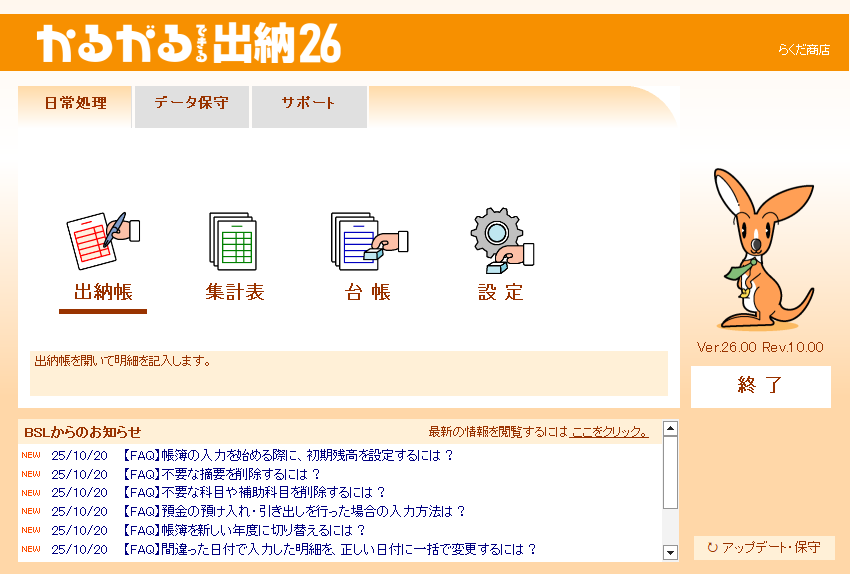Open FAQ on deleting 不要な摘要

click(221, 474)
